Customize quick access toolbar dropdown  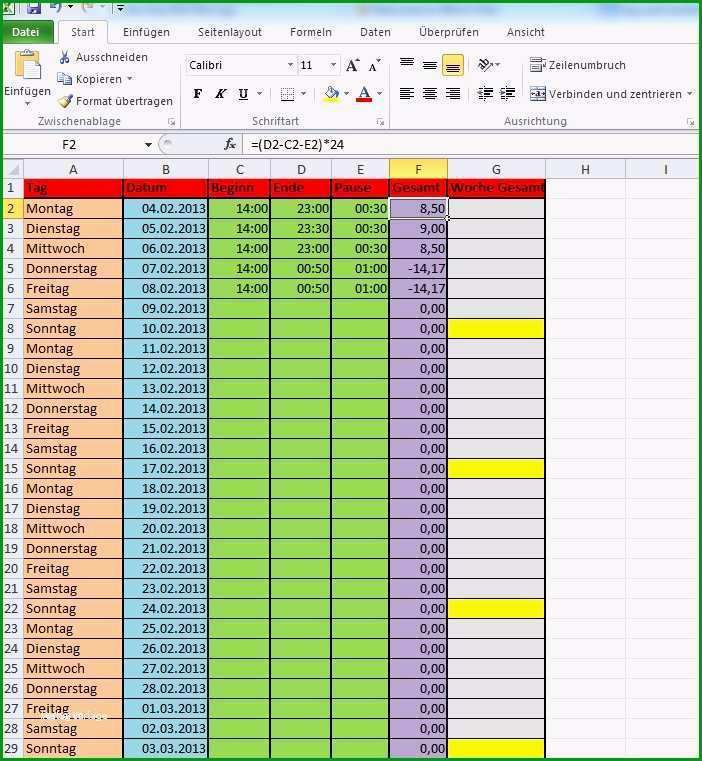[x=120, y=7]
